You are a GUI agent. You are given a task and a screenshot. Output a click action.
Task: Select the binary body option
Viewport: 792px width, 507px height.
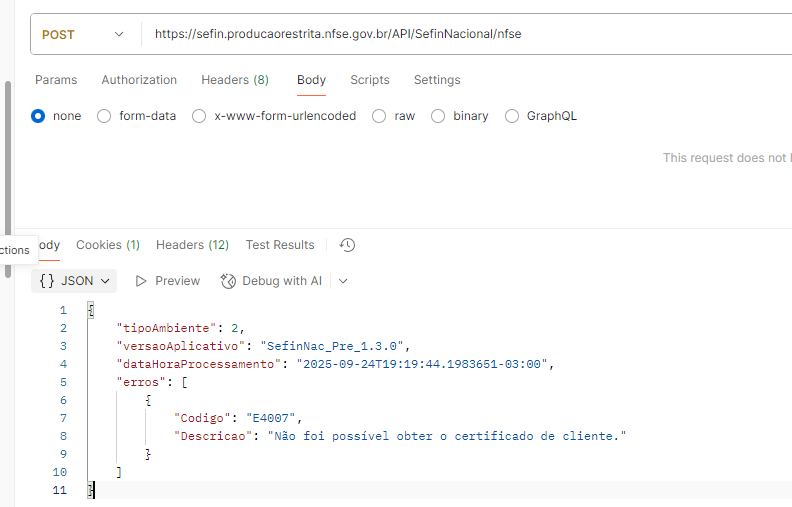tap(438, 116)
